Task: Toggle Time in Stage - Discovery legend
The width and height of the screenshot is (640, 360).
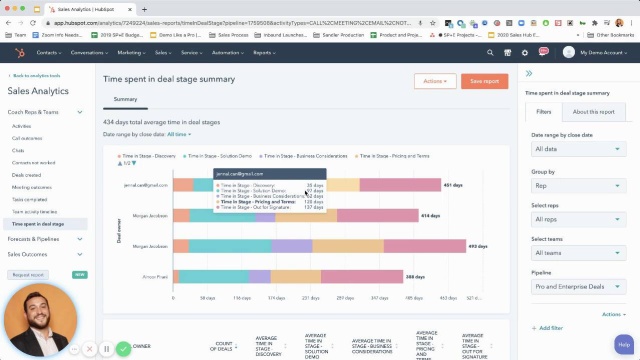Action: click(147, 156)
